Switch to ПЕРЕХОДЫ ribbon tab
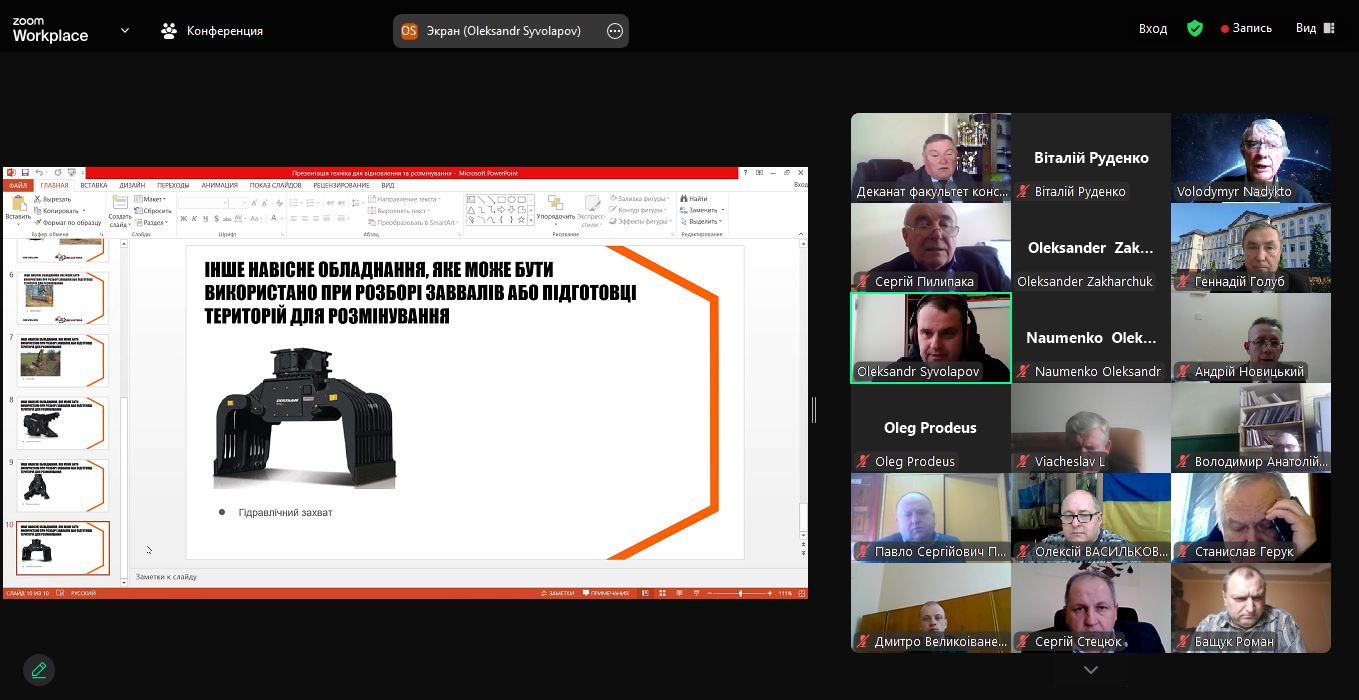 [173, 185]
